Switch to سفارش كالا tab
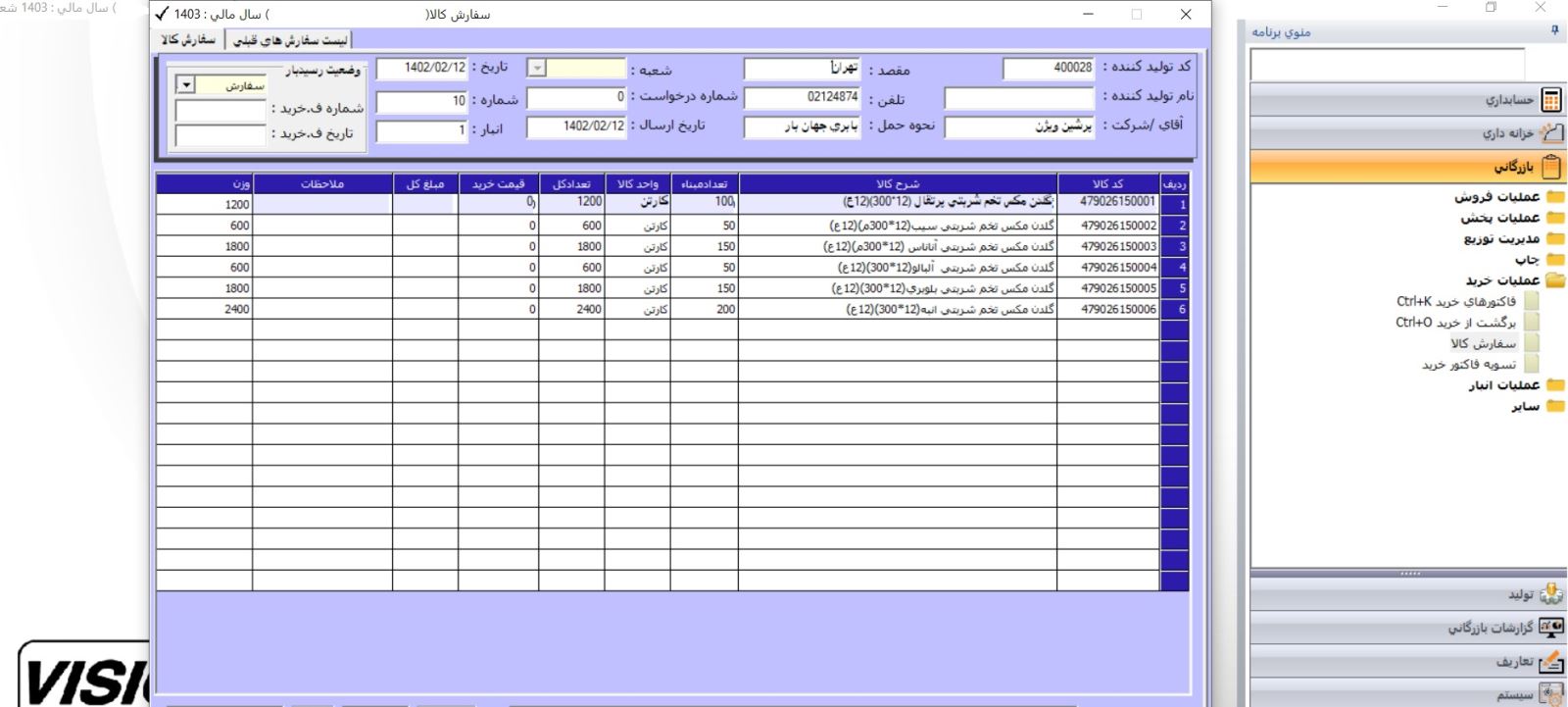The image size is (1568, 707). click(189, 39)
